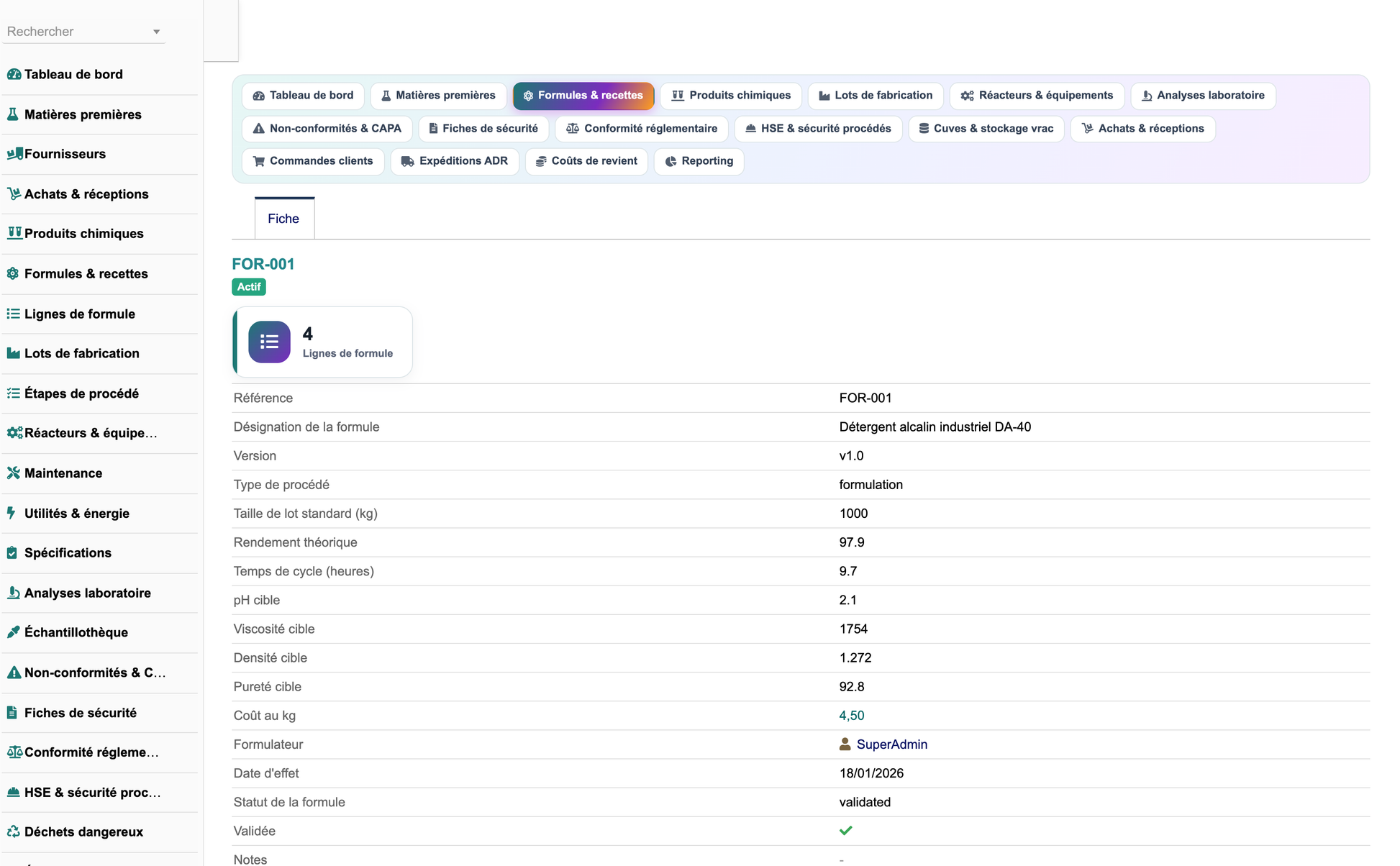Open the 4 Lignes de formule card
Viewport: 1400px width, 866px height.
tap(322, 342)
